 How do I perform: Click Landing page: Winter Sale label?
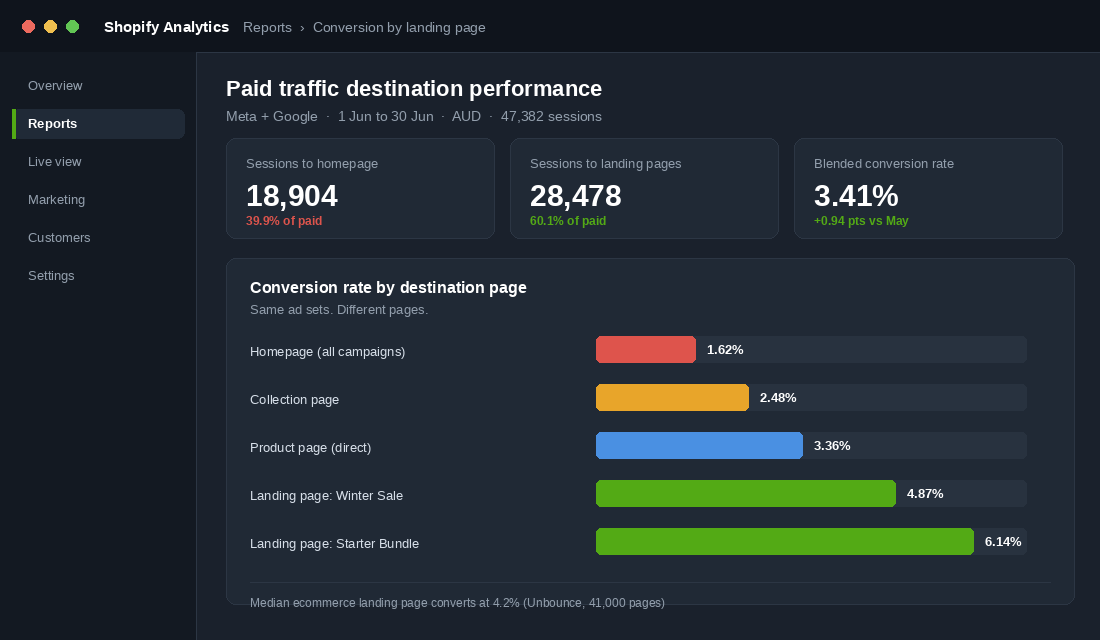pos(326,495)
